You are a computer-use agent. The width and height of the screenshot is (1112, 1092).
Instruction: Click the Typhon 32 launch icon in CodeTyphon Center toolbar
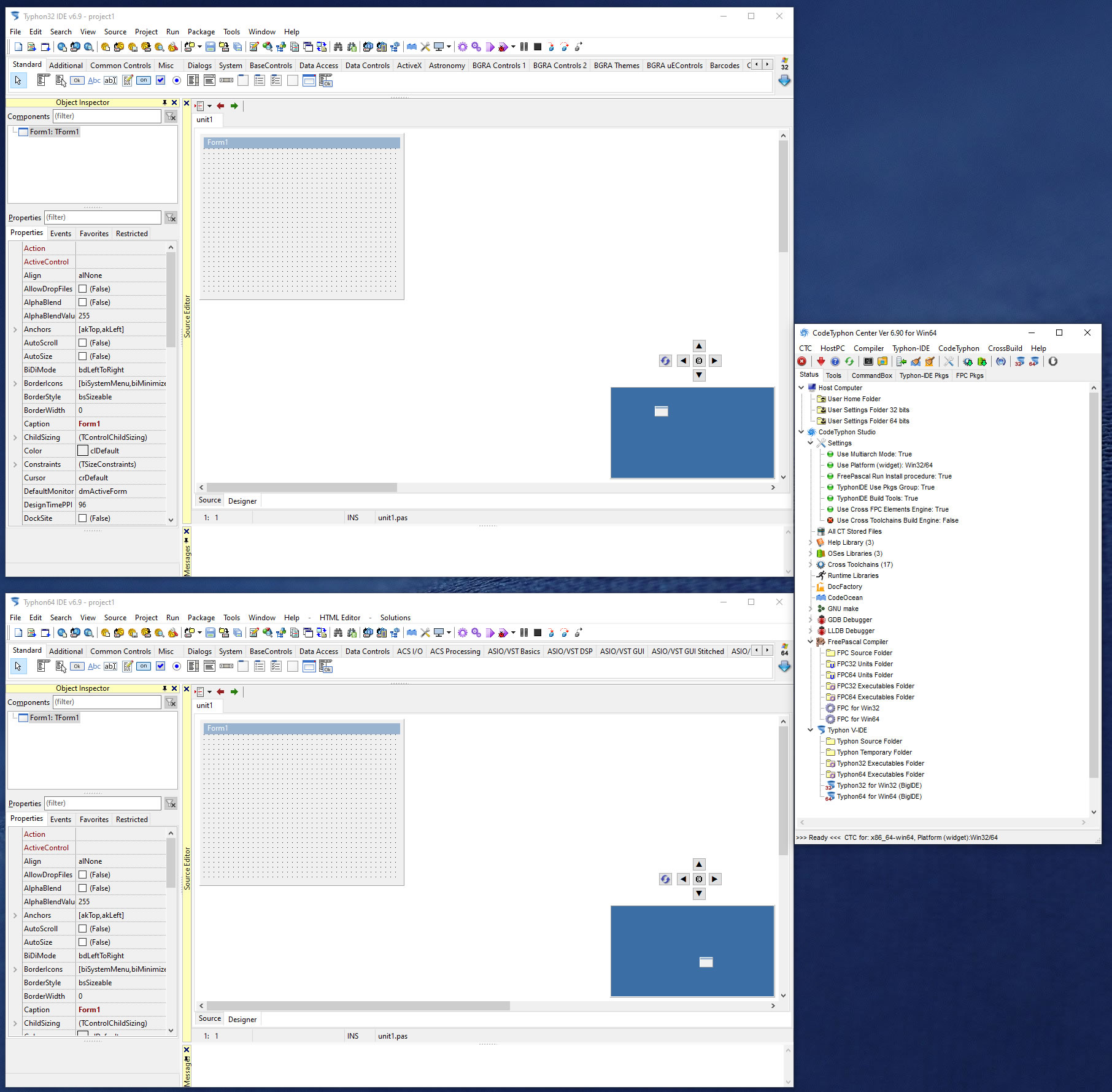point(1020,361)
